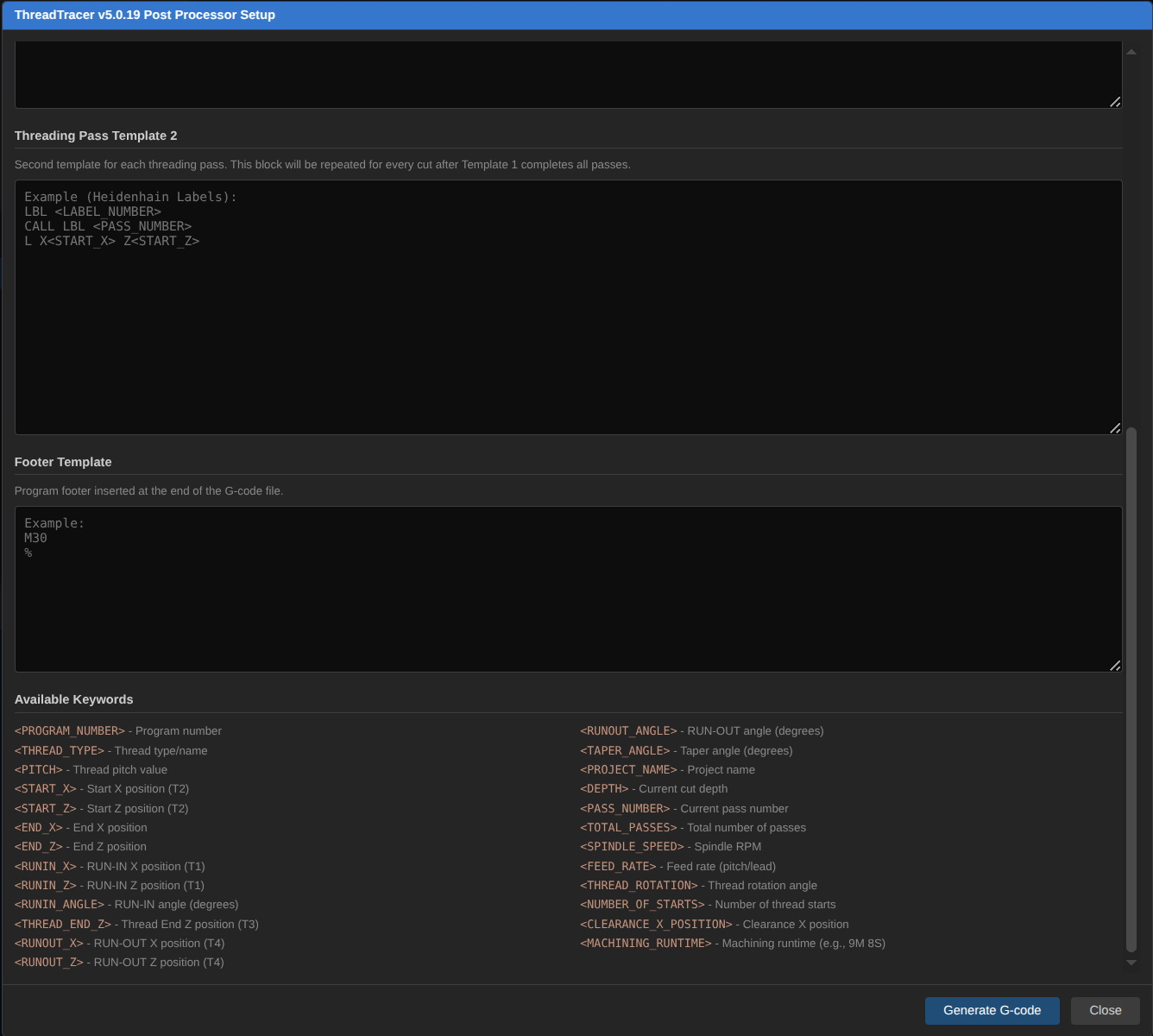Close the Post Processor Setup dialog
This screenshot has width=1153, height=1036.
(1106, 1011)
